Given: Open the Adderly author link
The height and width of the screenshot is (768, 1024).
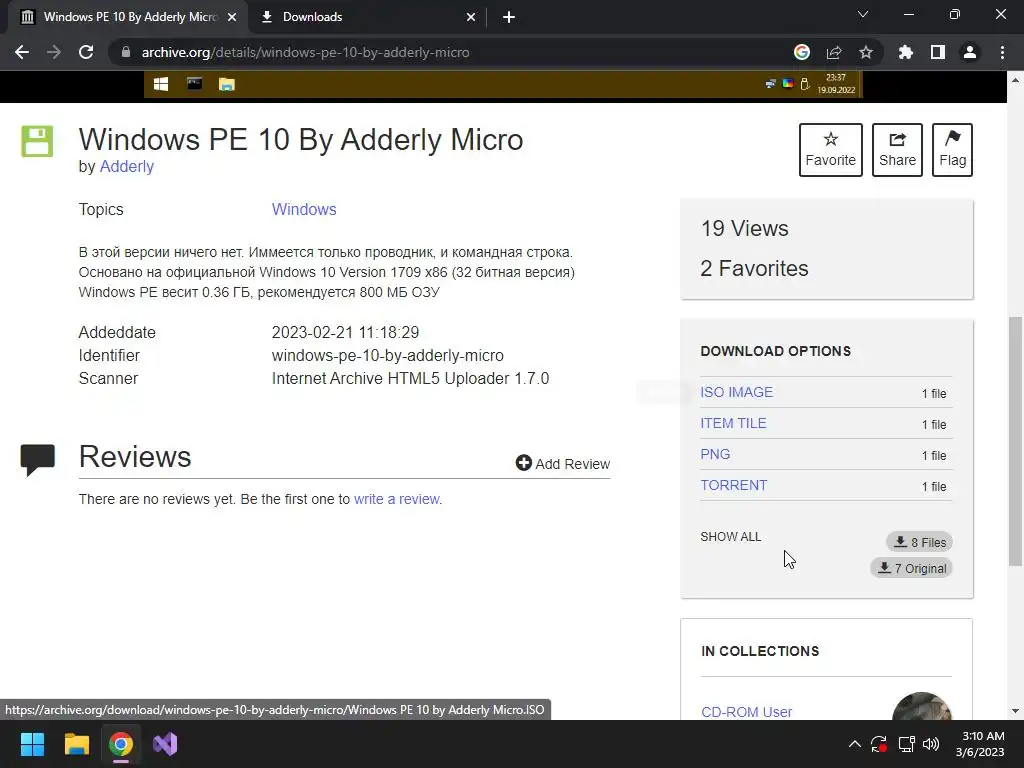Looking at the screenshot, I should (x=126, y=167).
